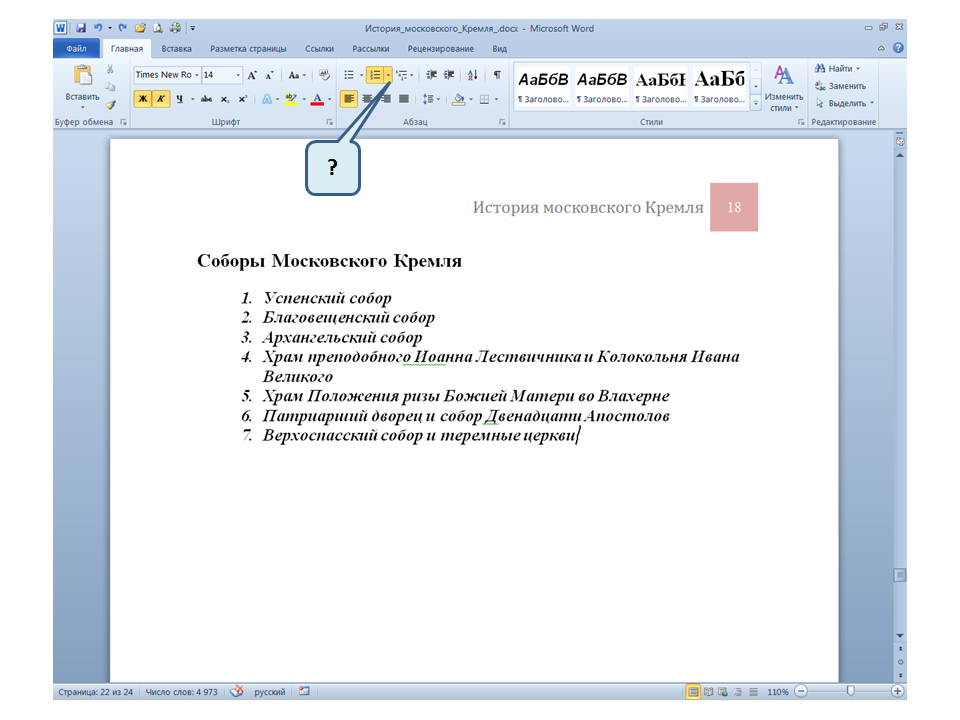
Task: Open the font size dropdown showing 14
Action: 238,75
